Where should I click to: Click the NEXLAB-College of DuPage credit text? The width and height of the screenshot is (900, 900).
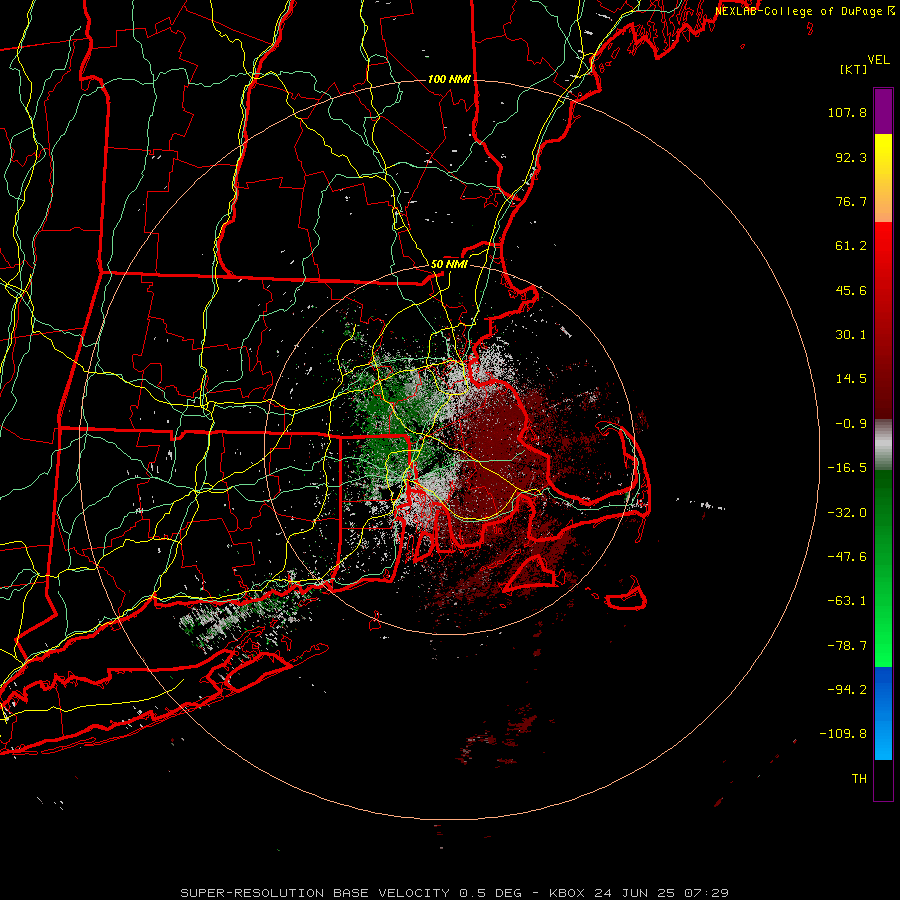tap(804, 11)
